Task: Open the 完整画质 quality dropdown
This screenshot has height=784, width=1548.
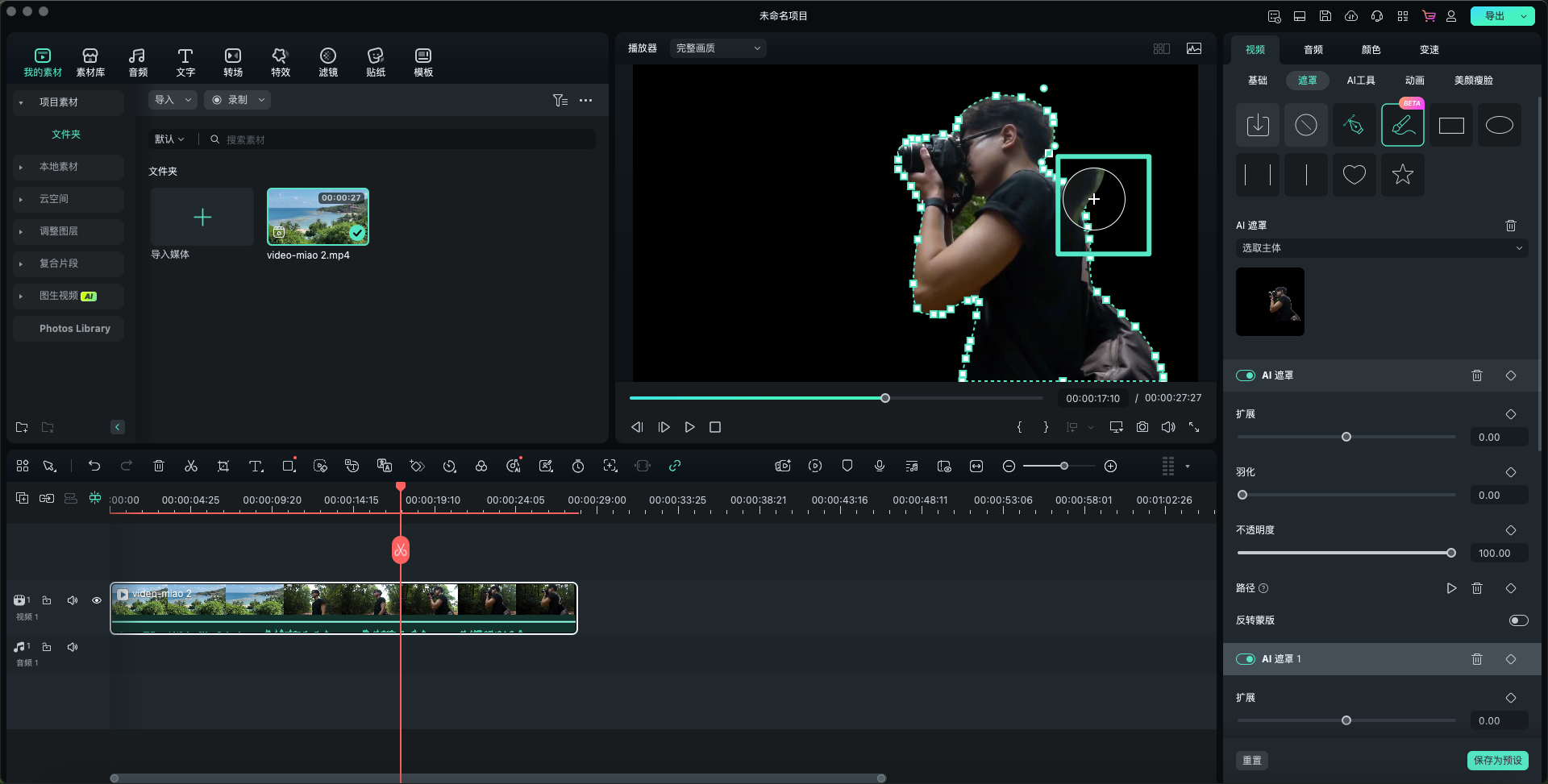Action: (718, 48)
